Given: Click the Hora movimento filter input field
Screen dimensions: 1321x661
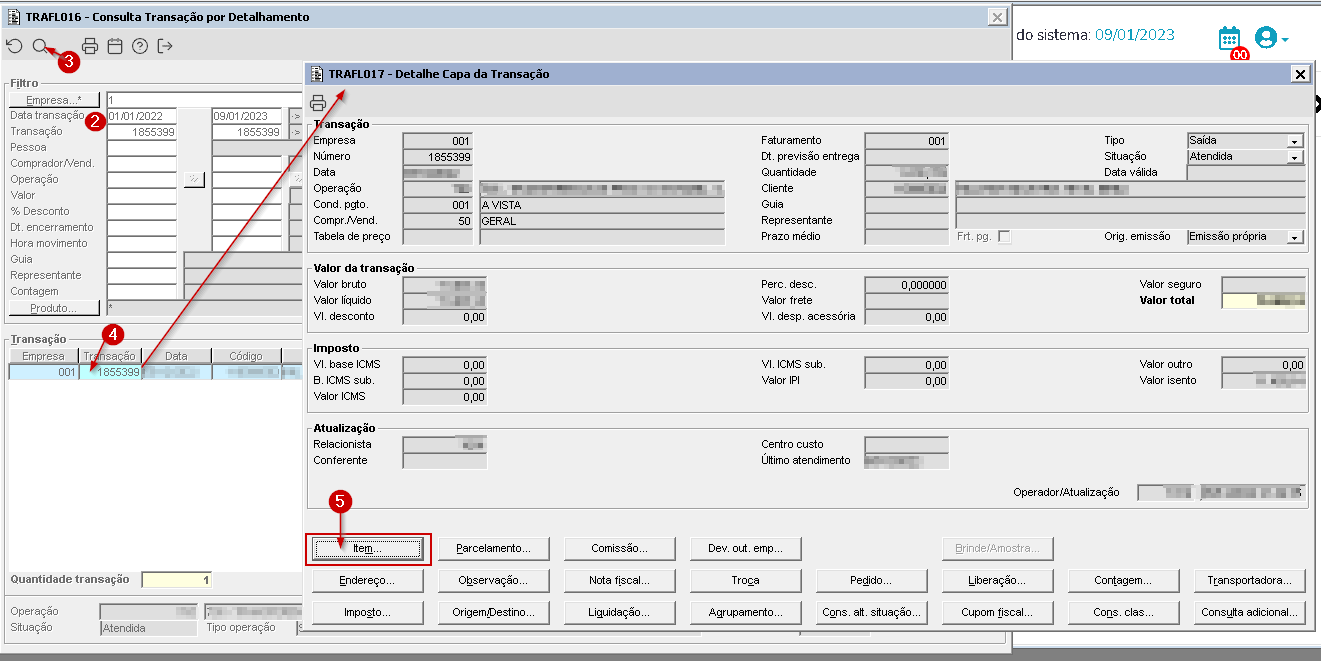Looking at the screenshot, I should coord(142,244).
